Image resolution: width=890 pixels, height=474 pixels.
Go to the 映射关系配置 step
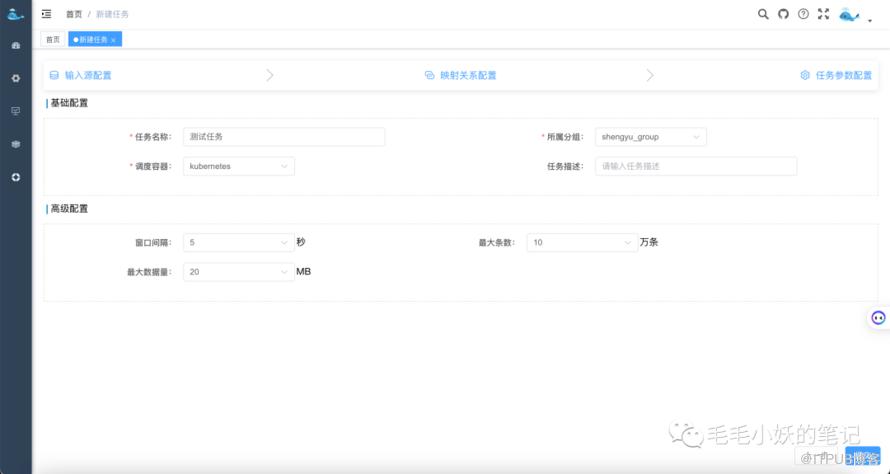[x=461, y=75]
